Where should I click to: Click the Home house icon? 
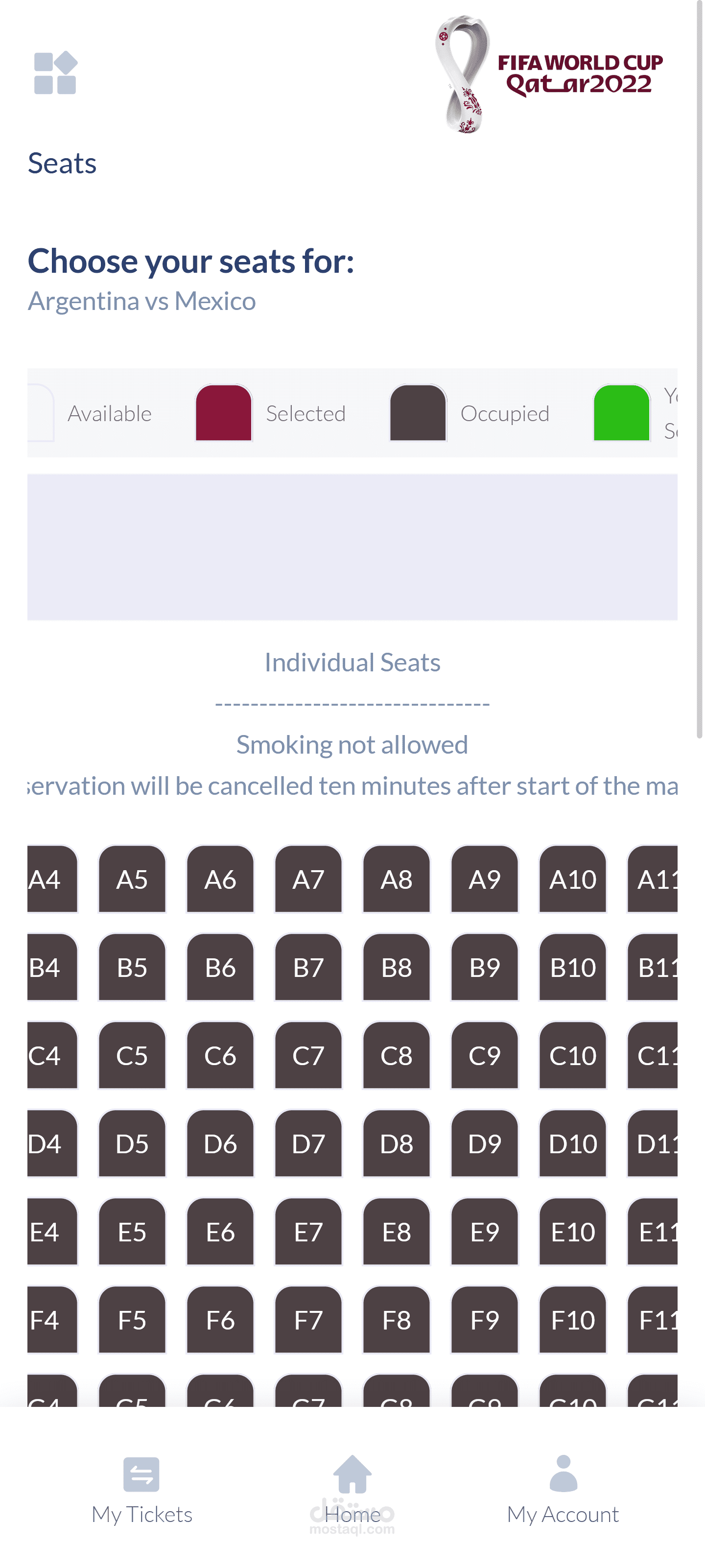click(x=352, y=1473)
